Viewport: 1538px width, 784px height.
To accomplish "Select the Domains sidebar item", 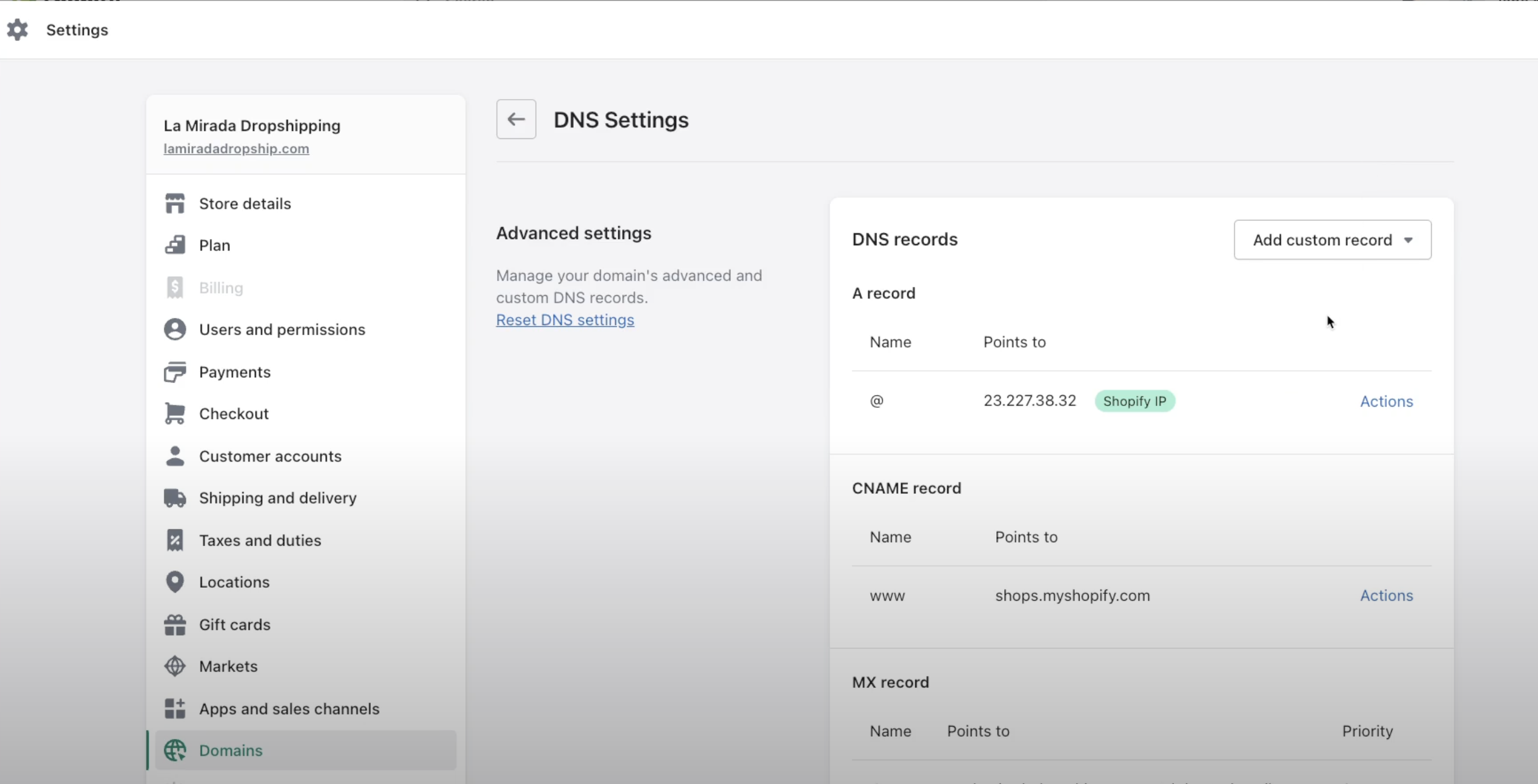I will point(231,751).
